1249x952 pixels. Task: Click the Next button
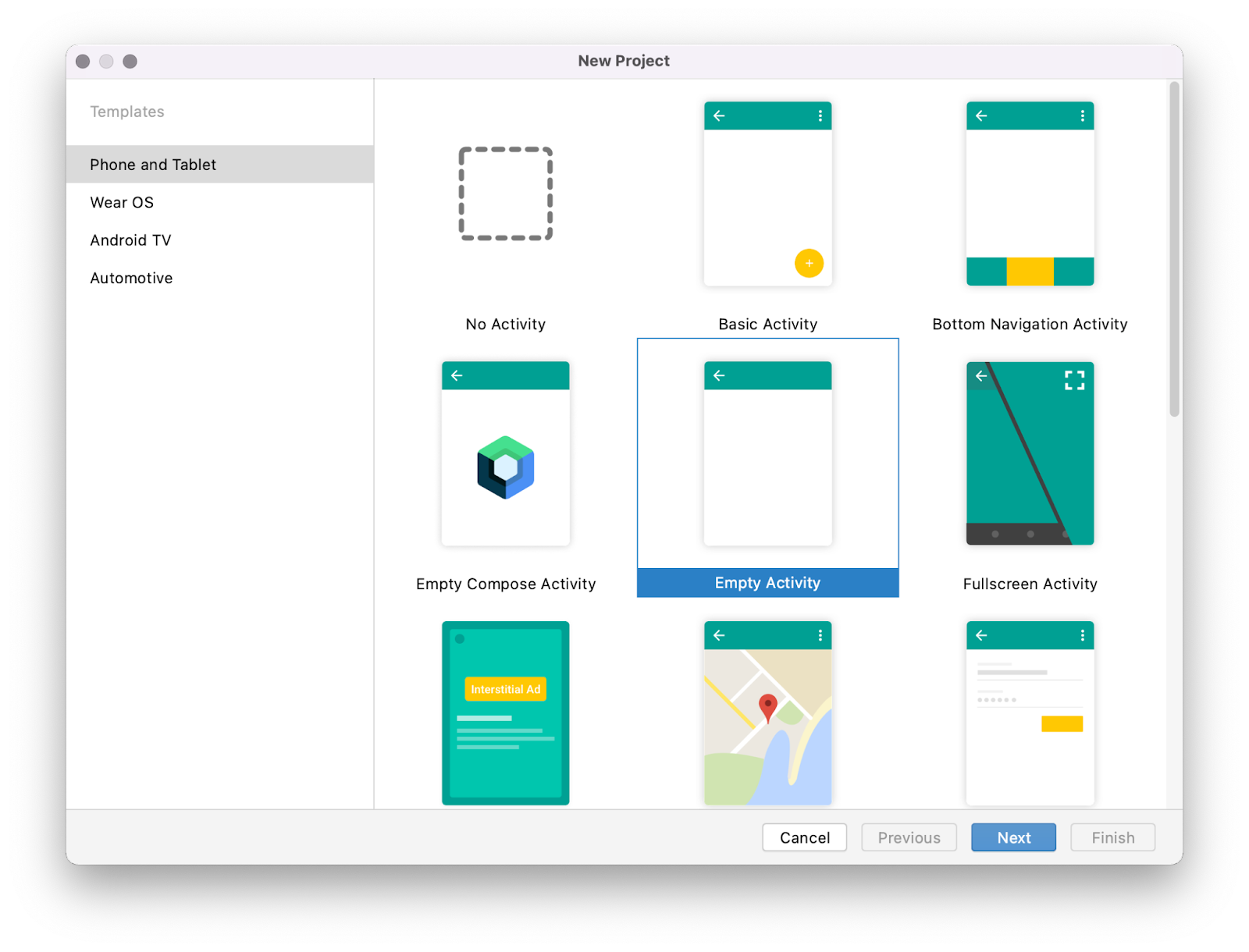coord(1013,837)
